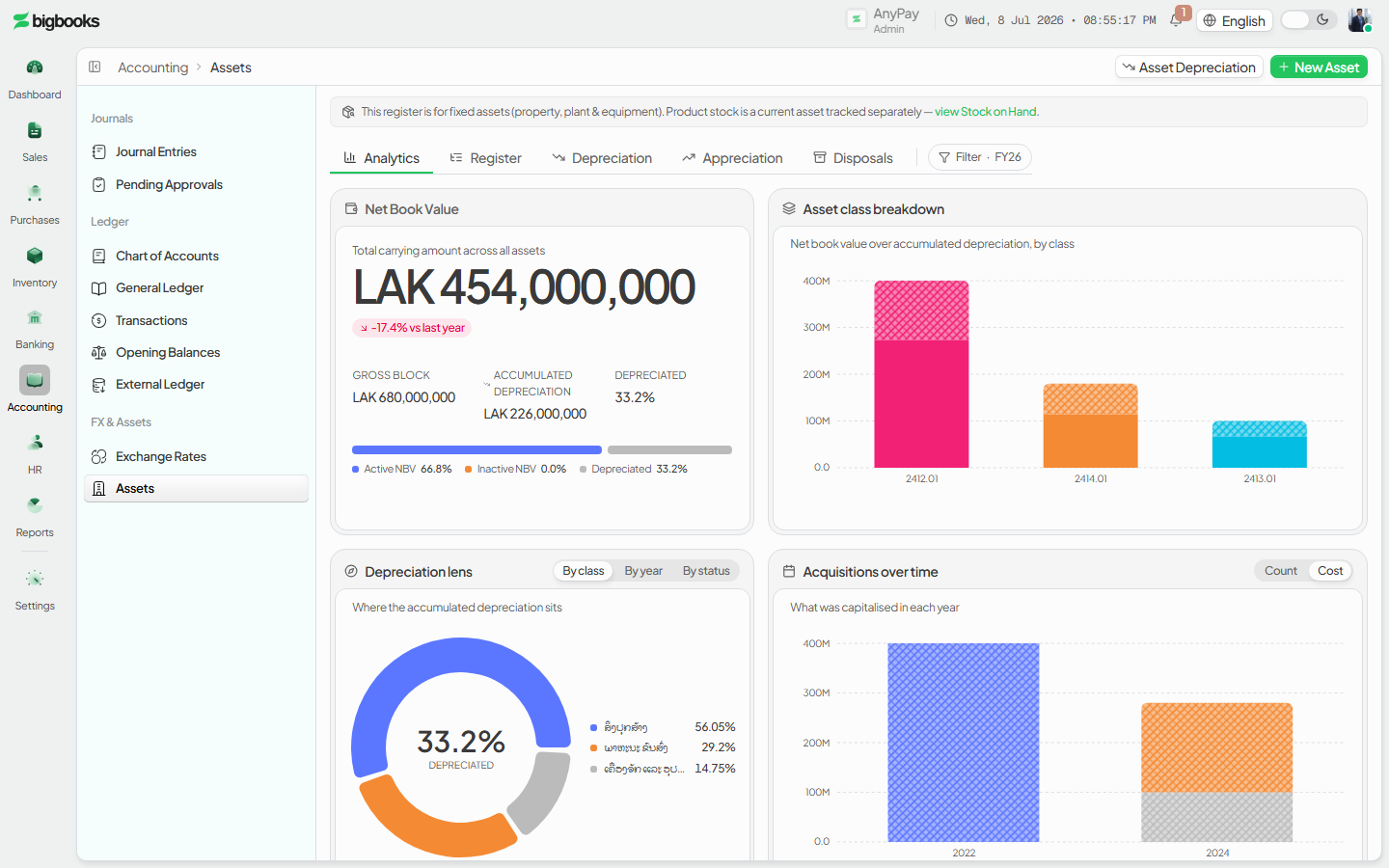Switch to the Register tab
The width and height of the screenshot is (1389, 868).
coord(486,158)
